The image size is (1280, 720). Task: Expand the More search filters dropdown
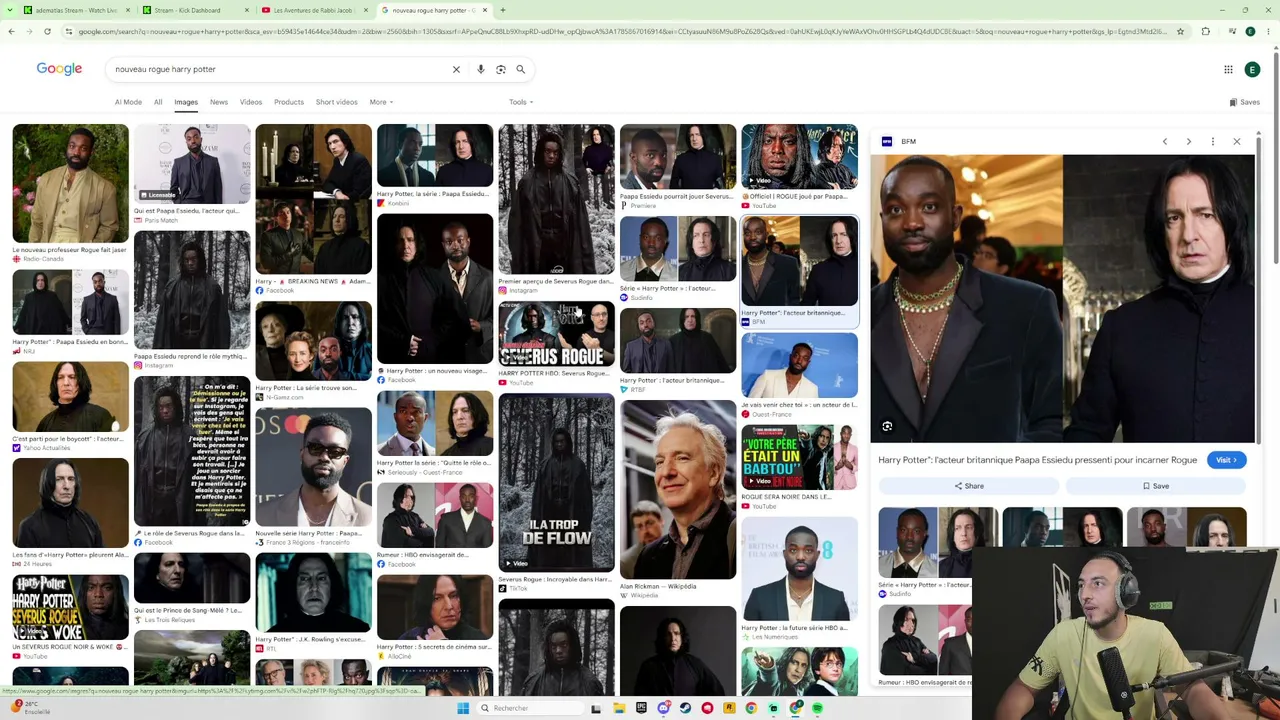point(381,102)
